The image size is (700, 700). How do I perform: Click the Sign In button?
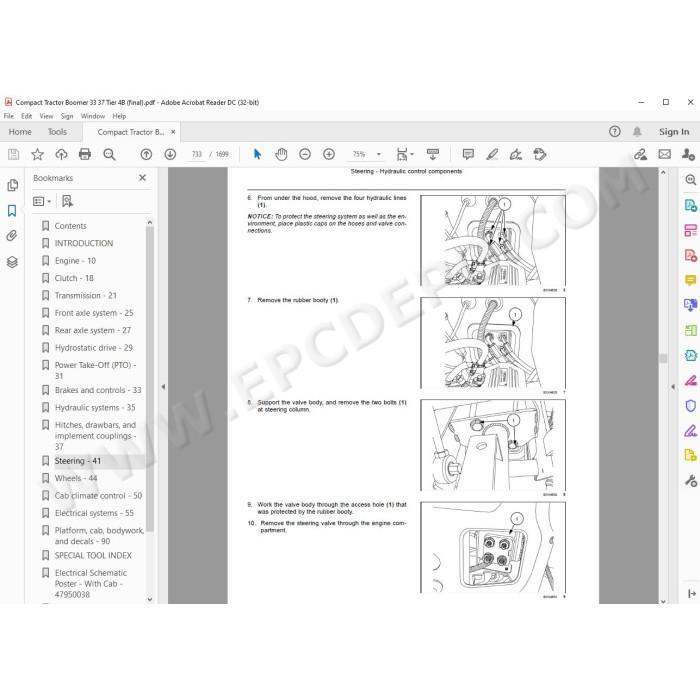point(674,132)
